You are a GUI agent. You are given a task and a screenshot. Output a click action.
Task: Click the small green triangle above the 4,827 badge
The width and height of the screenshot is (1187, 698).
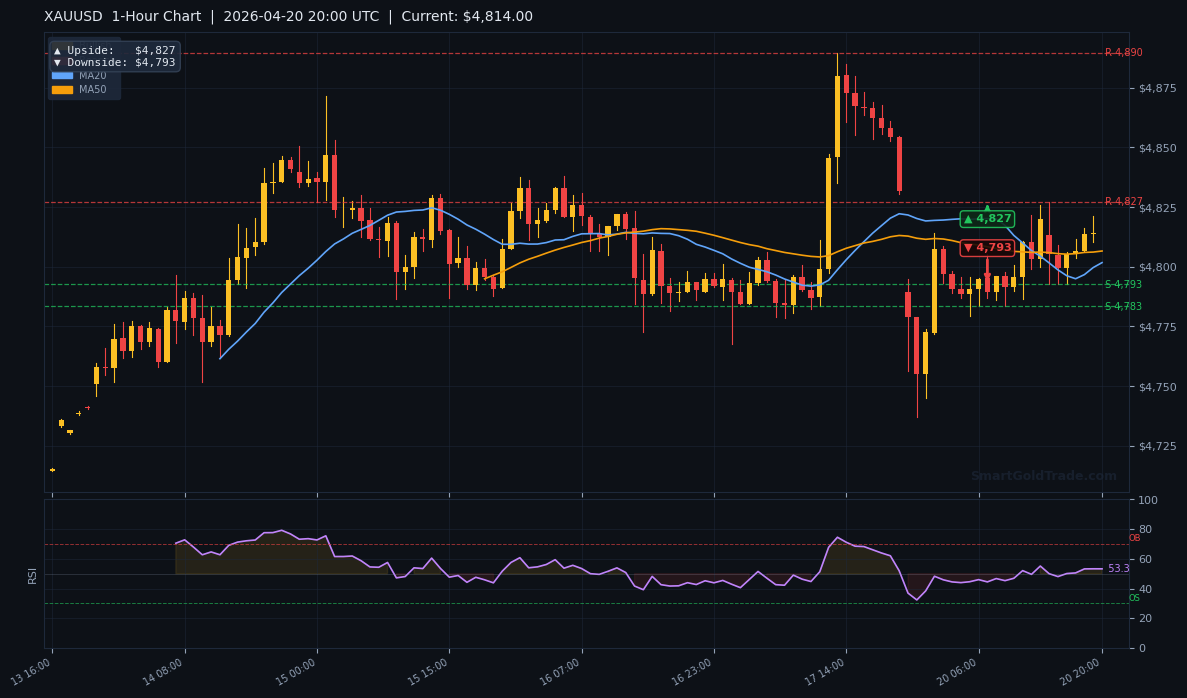tap(987, 208)
